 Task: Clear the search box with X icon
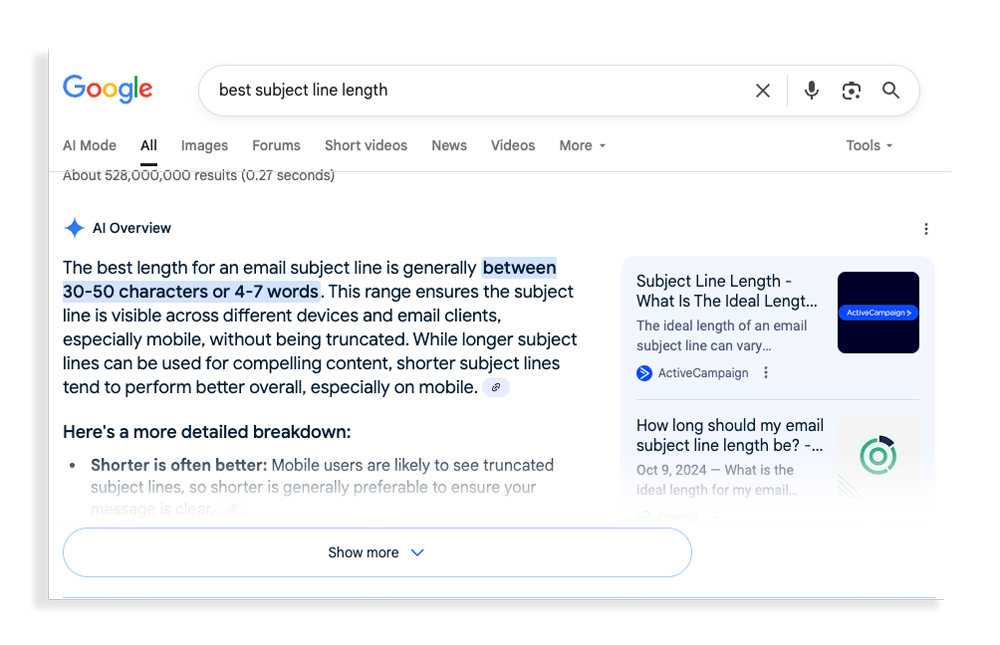point(763,91)
